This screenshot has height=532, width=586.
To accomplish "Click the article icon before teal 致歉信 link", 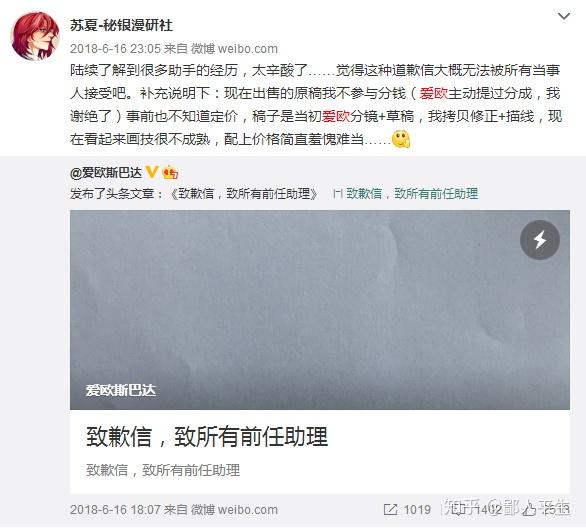I will [x=337, y=194].
